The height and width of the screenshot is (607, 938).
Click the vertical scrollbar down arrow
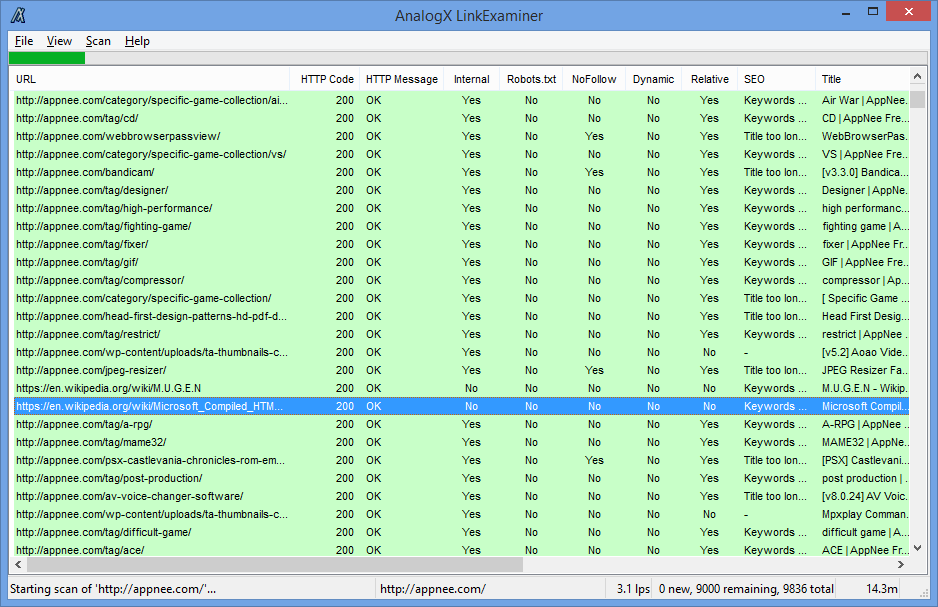(918, 548)
